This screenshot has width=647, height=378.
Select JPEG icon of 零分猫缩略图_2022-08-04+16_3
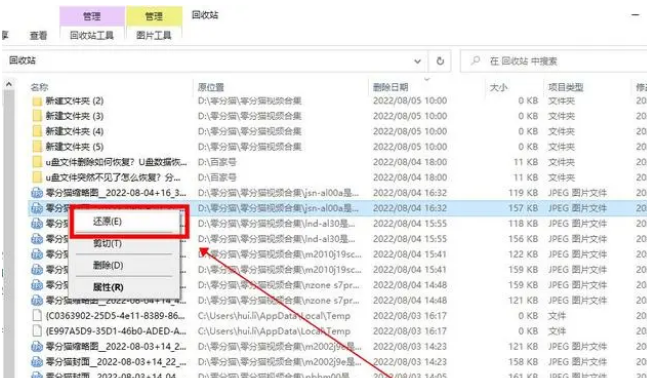(x=37, y=193)
